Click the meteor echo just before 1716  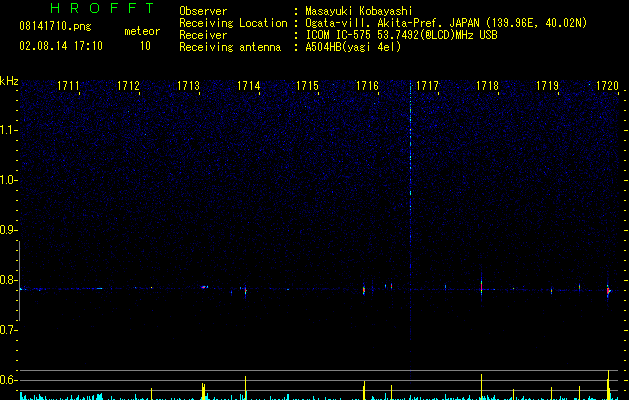(x=364, y=290)
